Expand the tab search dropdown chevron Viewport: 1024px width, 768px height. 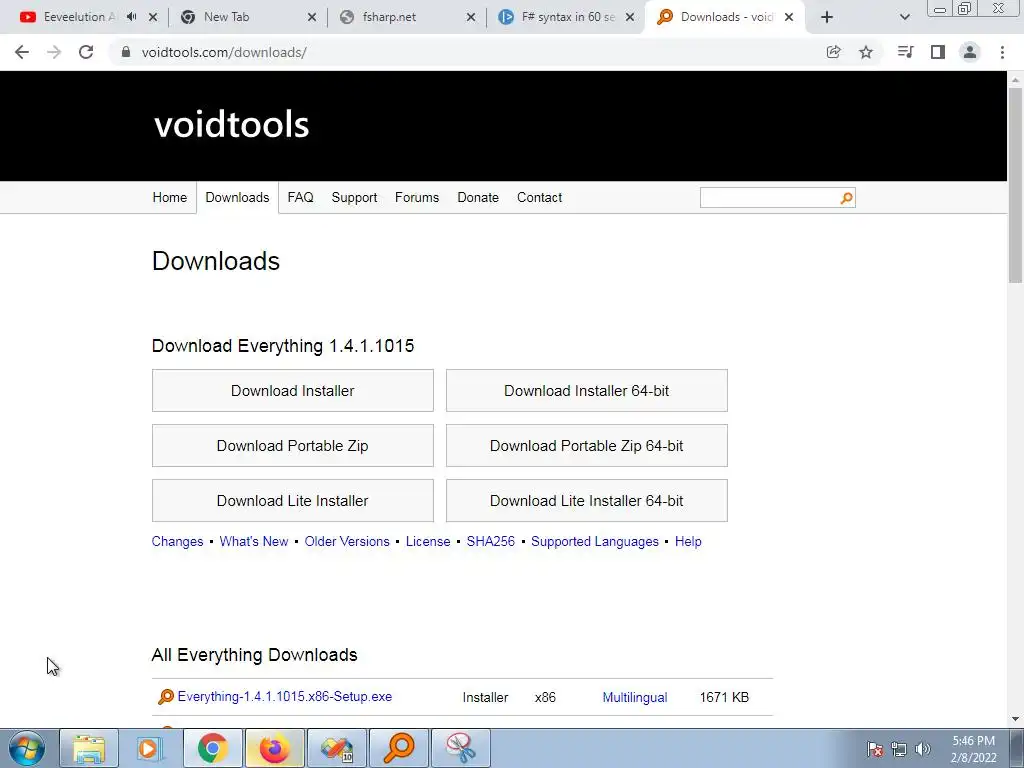[904, 17]
